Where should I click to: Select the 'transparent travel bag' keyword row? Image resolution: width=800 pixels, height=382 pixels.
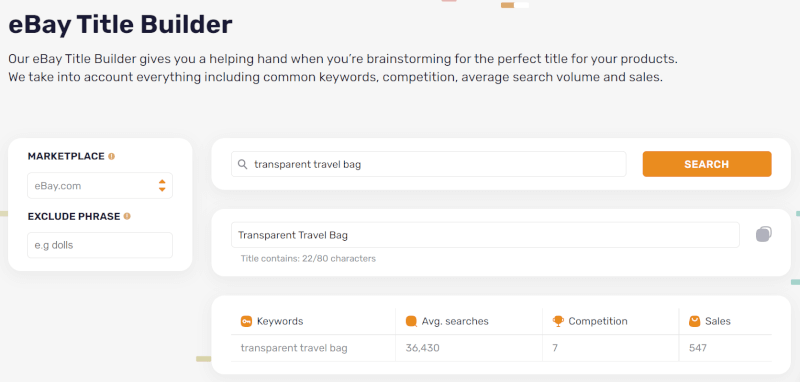501,348
